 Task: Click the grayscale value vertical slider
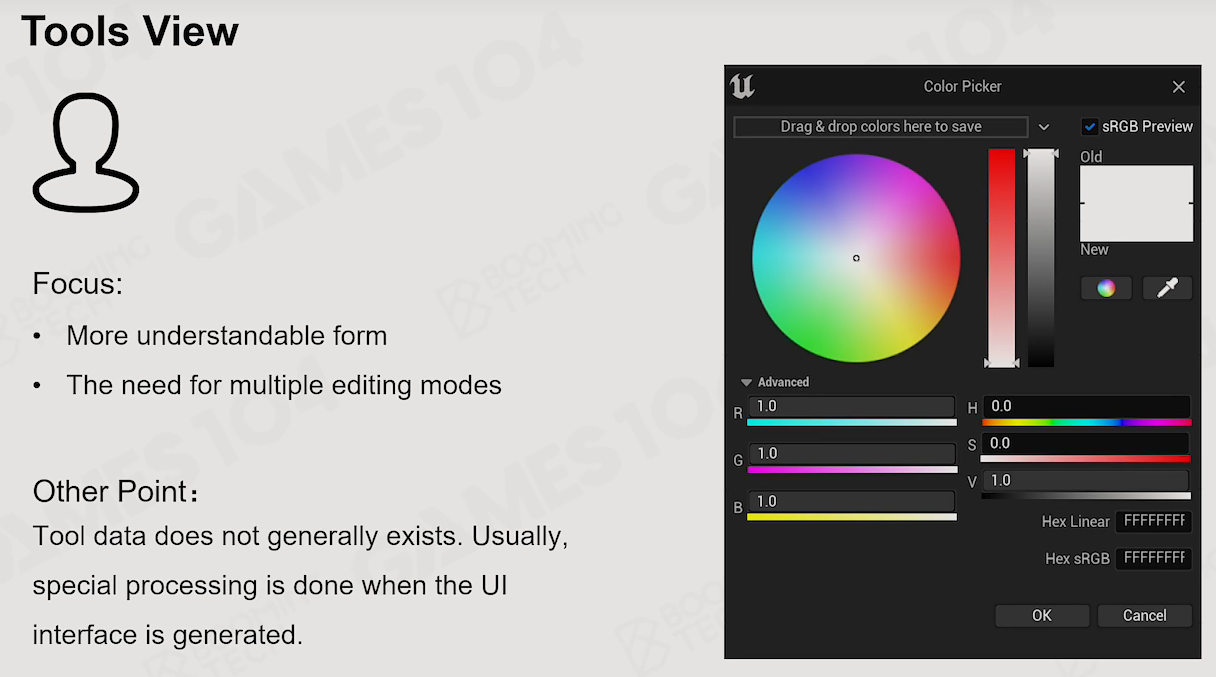(1041, 258)
